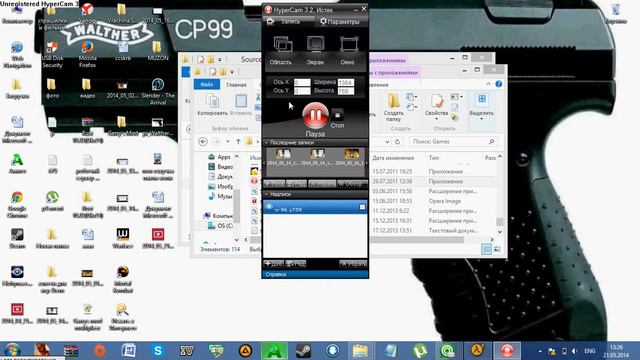Select the Область capture mode in HyperCam
The image size is (640, 360).
282,50
